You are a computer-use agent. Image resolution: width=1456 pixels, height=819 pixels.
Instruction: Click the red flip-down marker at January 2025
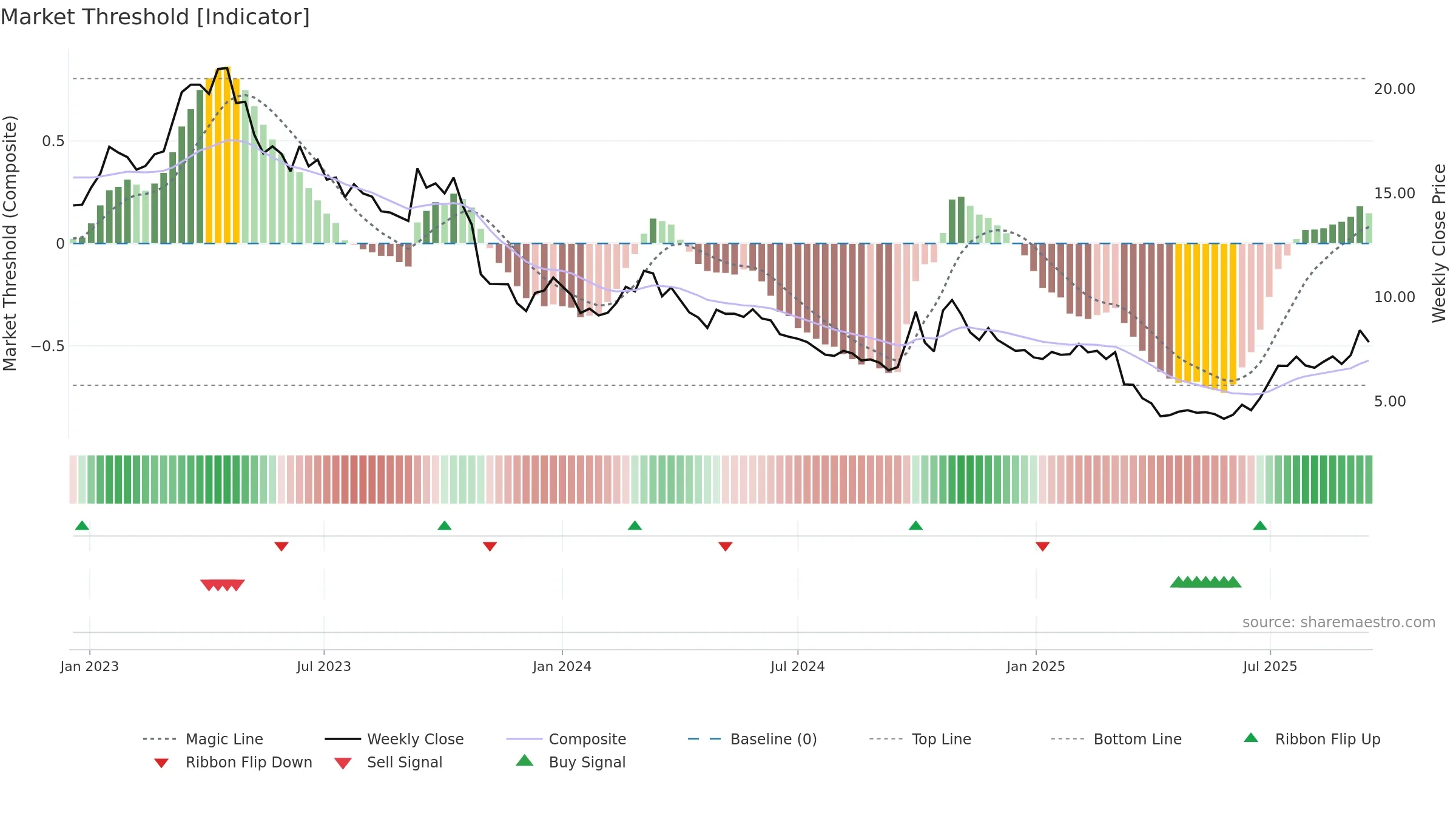pyautogui.click(x=1042, y=547)
